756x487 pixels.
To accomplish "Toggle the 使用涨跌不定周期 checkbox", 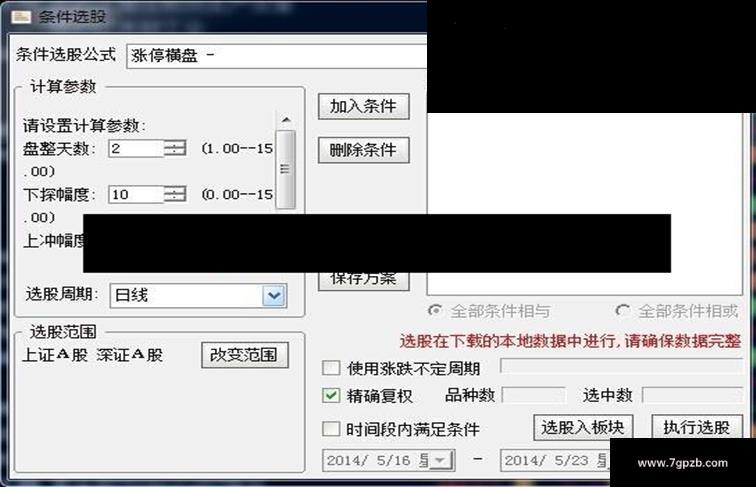I will click(x=331, y=368).
